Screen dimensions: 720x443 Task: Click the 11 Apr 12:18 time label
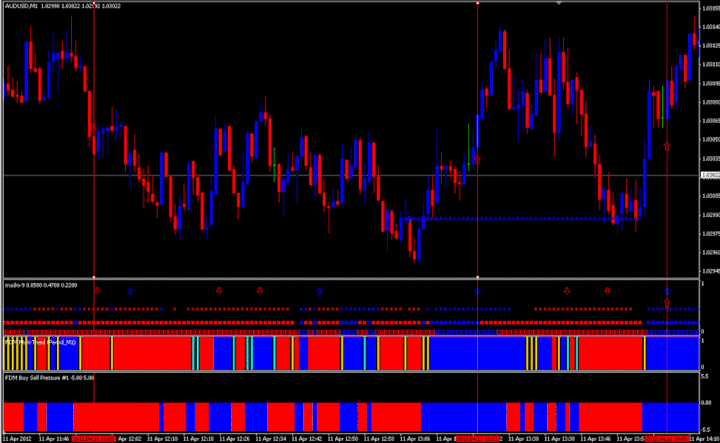coord(198,439)
